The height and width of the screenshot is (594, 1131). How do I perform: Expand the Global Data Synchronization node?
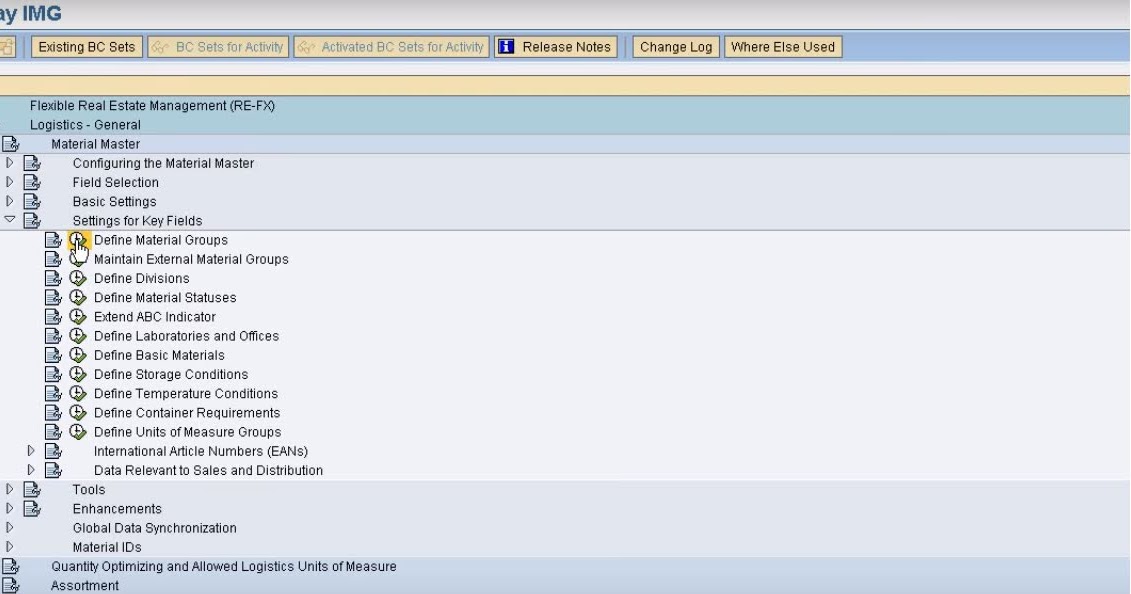tap(8, 527)
